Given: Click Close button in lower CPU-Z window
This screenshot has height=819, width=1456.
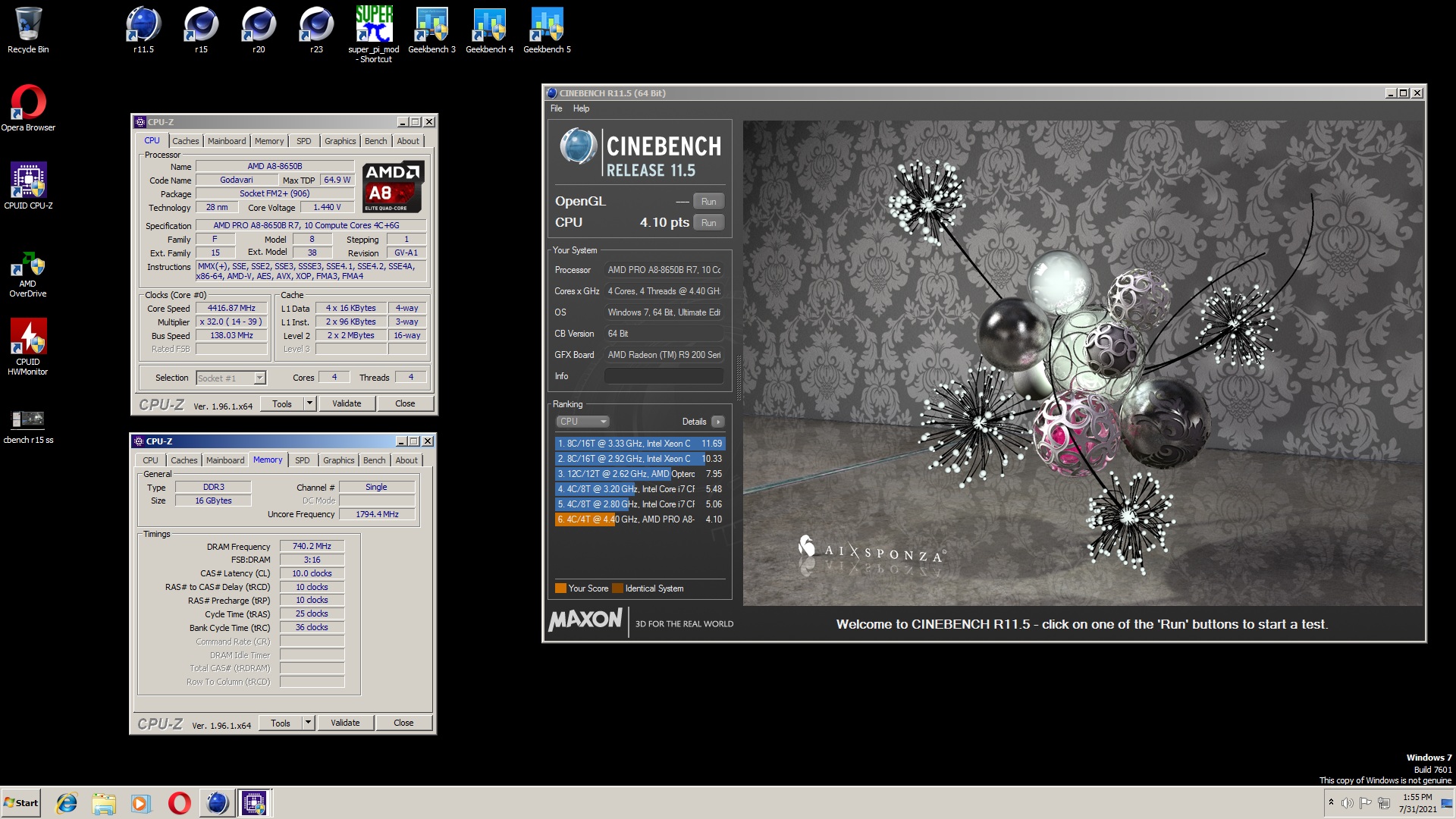Looking at the screenshot, I should 403,723.
